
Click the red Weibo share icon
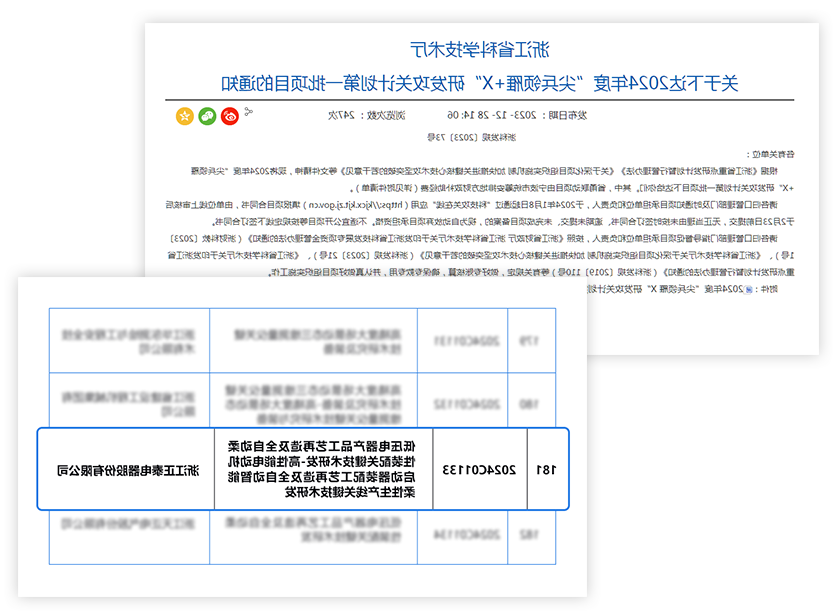tap(231, 116)
